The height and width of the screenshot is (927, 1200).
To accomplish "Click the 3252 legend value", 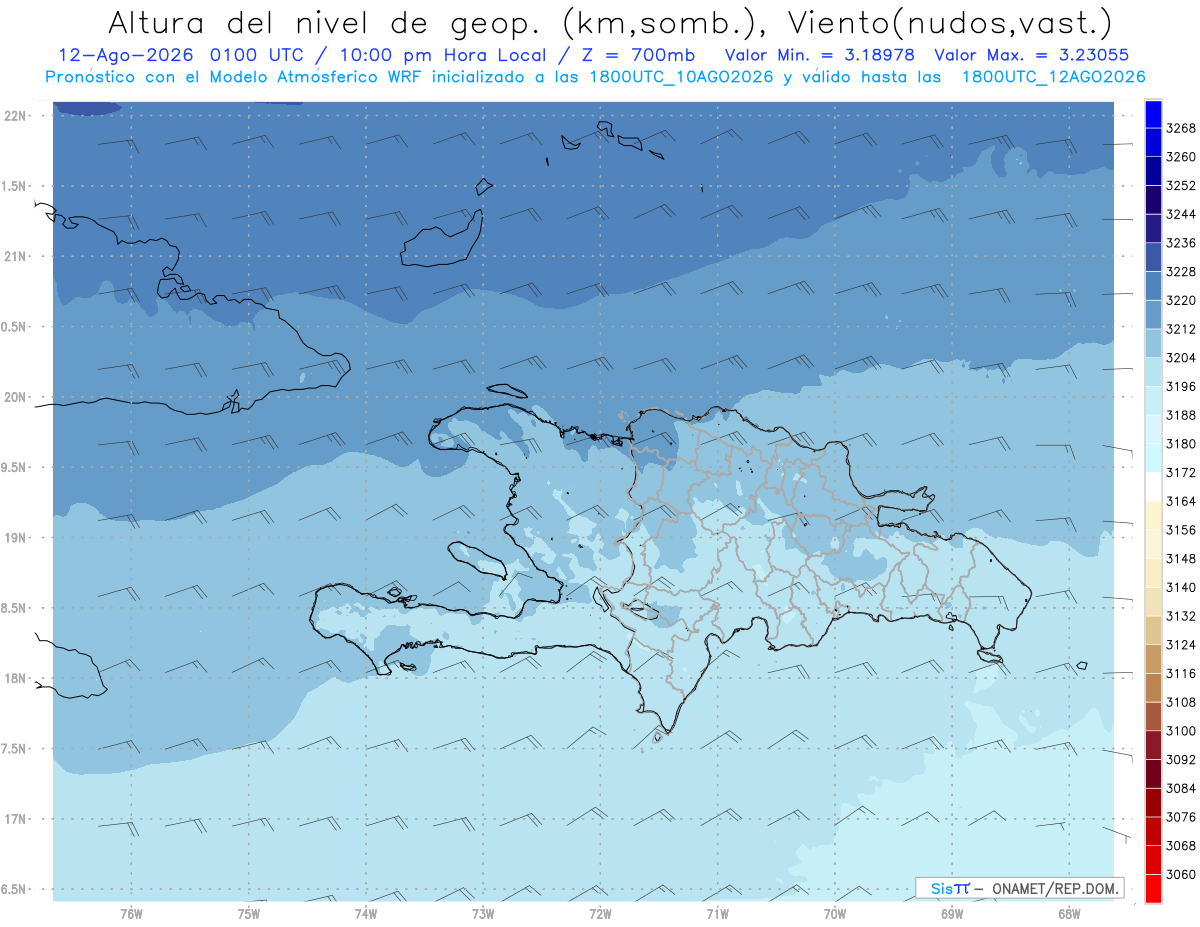I will point(1181,186).
